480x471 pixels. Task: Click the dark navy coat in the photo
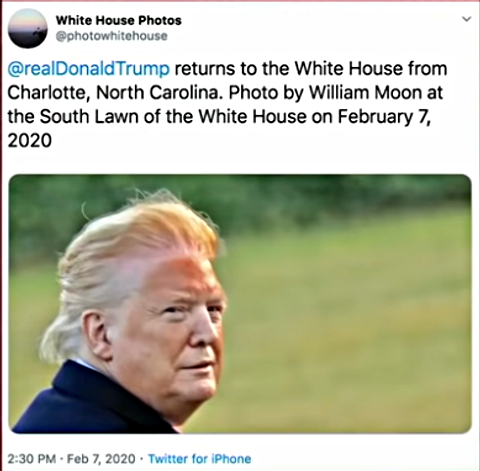coord(93,400)
